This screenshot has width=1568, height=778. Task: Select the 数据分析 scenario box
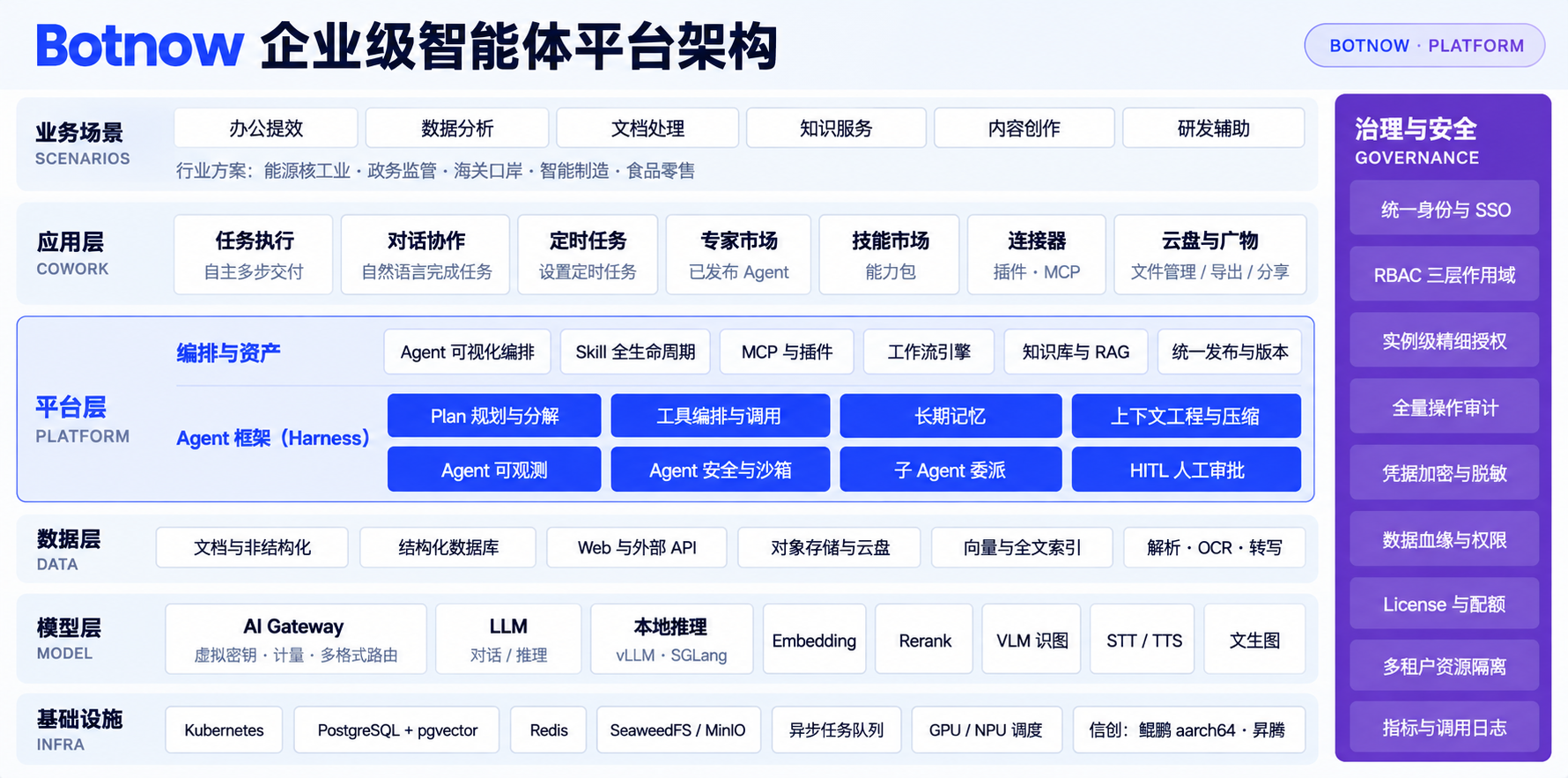(457, 128)
